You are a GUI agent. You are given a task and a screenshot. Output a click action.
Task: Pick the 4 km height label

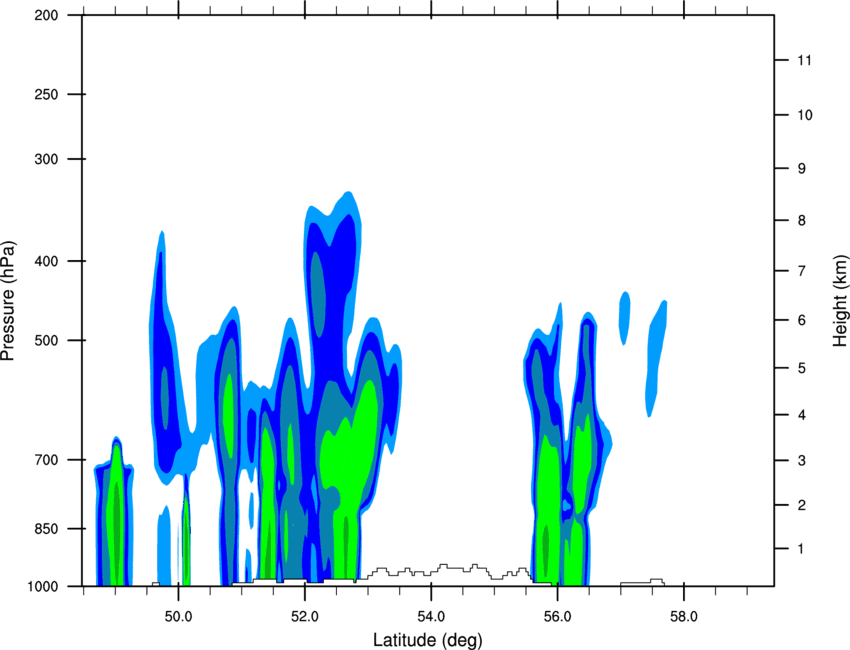(802, 415)
